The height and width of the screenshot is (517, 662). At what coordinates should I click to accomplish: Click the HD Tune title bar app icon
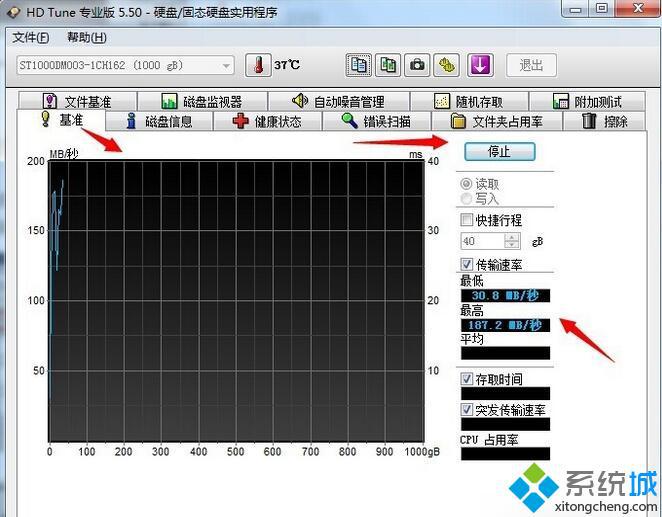pos(14,12)
